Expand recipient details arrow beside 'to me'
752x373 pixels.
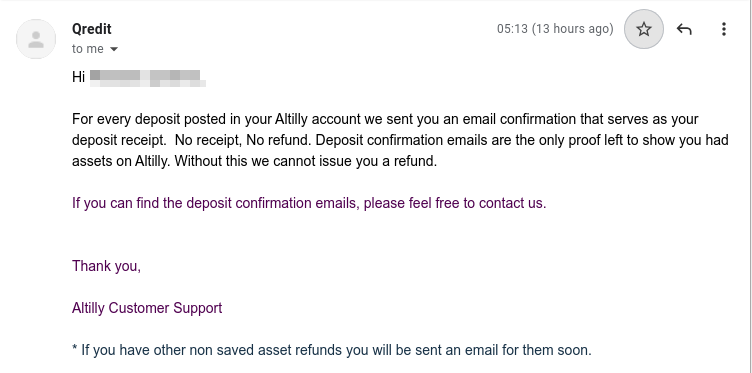pyautogui.click(x=114, y=49)
